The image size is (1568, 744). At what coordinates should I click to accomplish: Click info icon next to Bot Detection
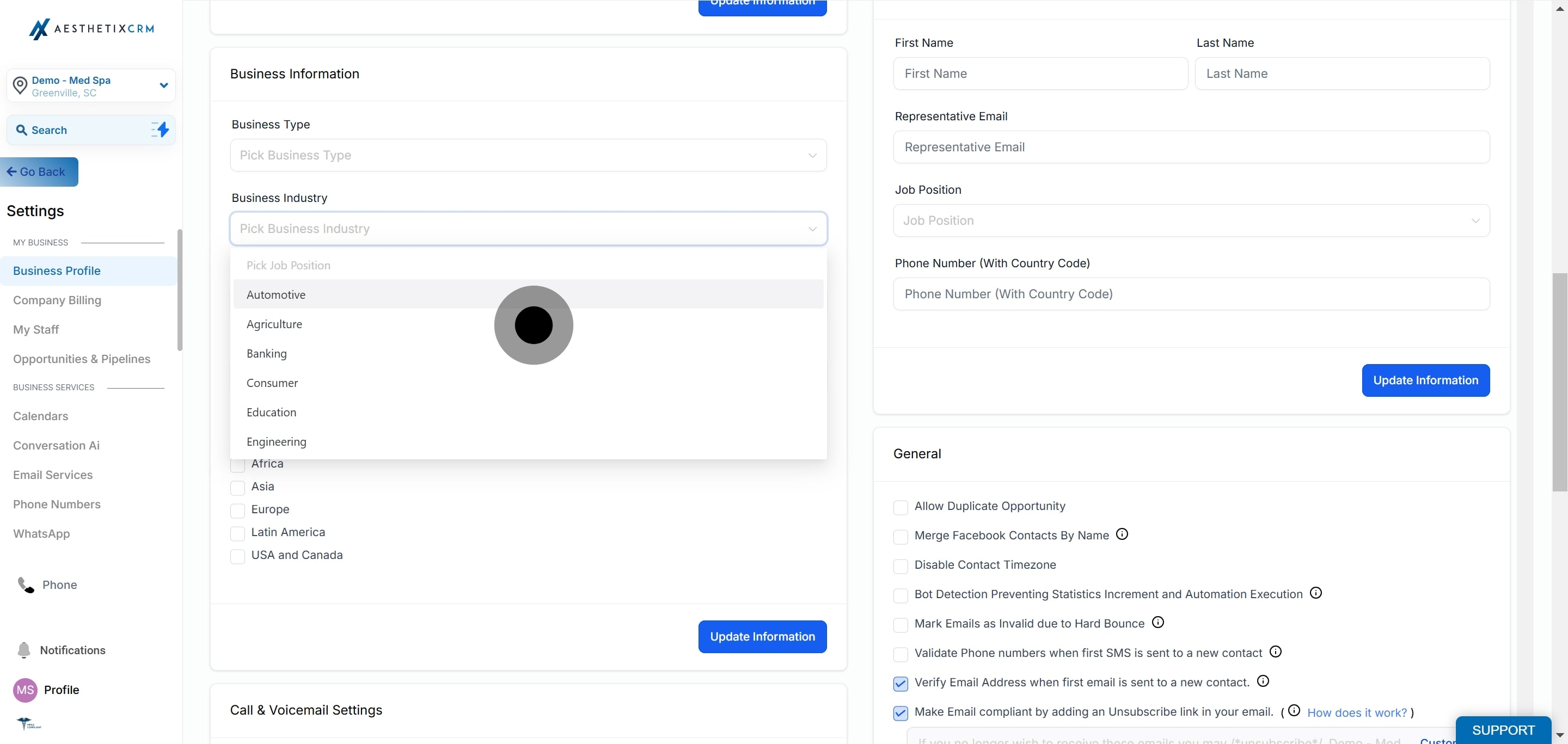point(1315,593)
